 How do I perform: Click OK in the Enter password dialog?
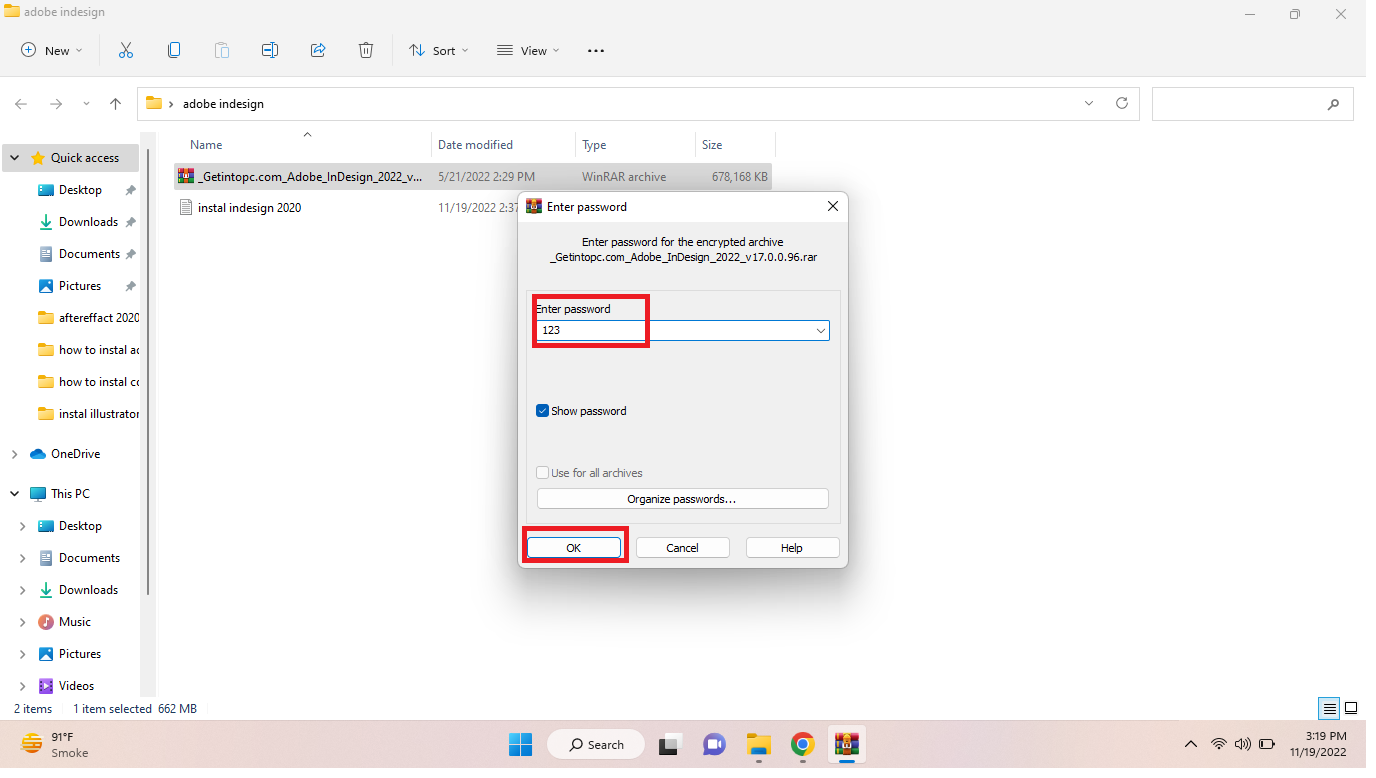(x=574, y=548)
